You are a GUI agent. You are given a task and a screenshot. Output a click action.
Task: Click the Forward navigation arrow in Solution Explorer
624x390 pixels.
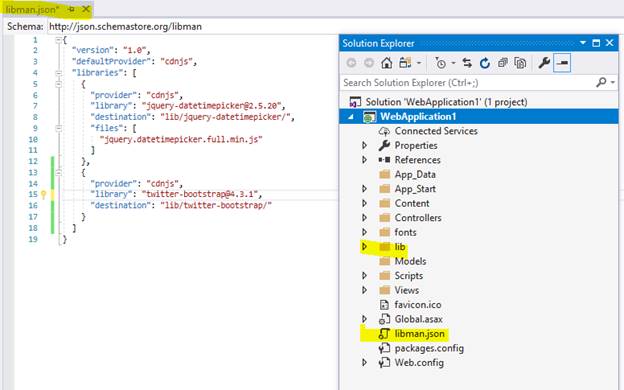point(369,63)
